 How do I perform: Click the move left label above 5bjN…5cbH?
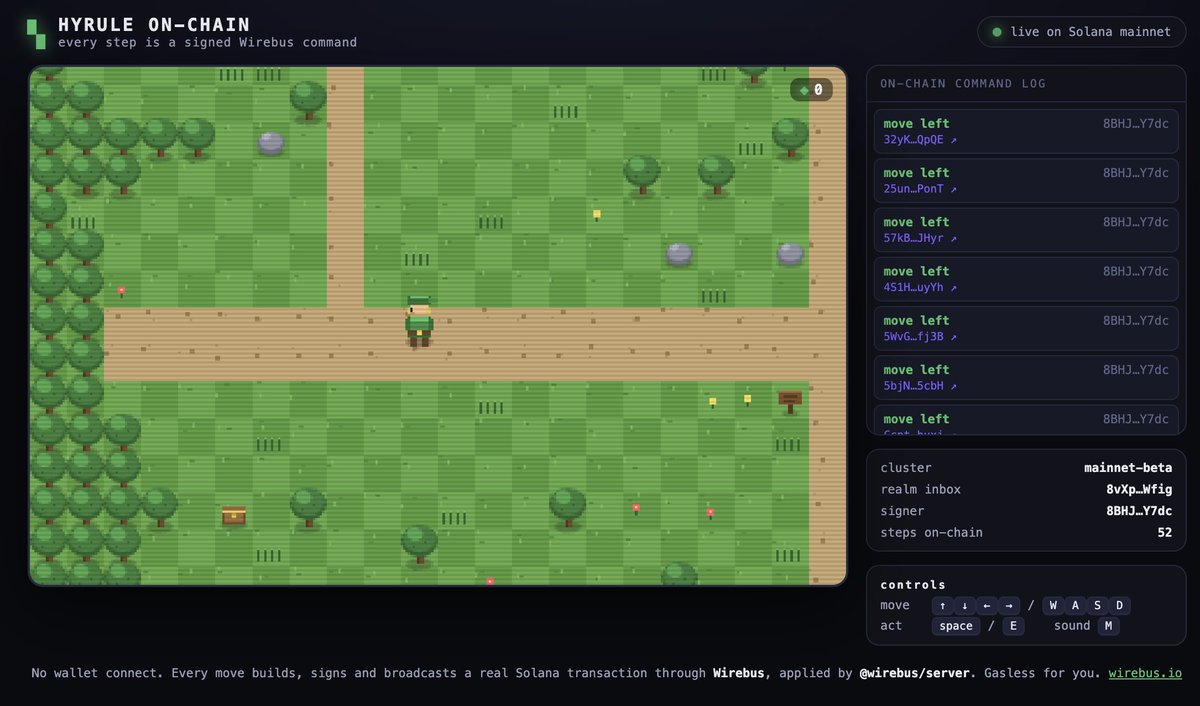tap(917, 370)
